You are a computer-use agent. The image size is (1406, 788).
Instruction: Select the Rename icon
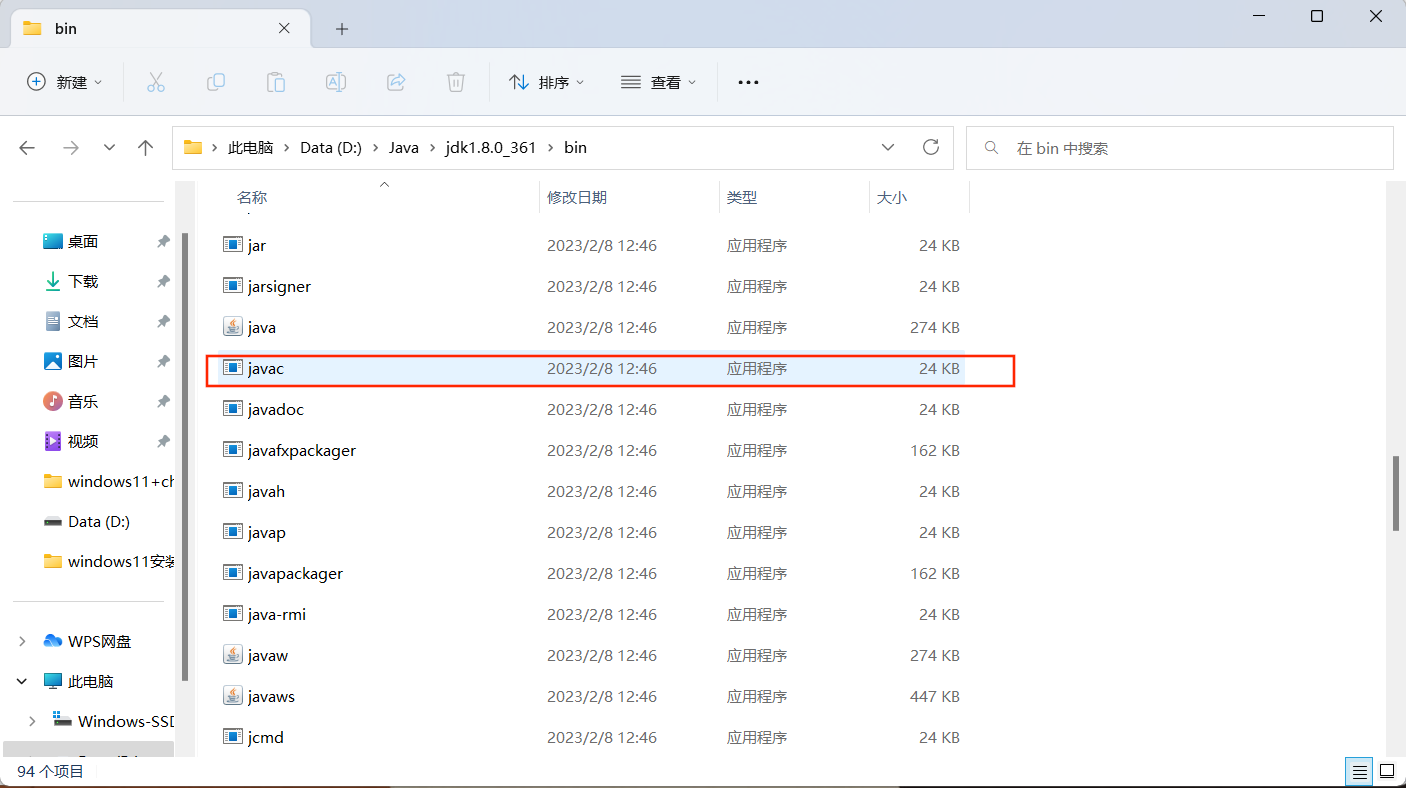336,82
